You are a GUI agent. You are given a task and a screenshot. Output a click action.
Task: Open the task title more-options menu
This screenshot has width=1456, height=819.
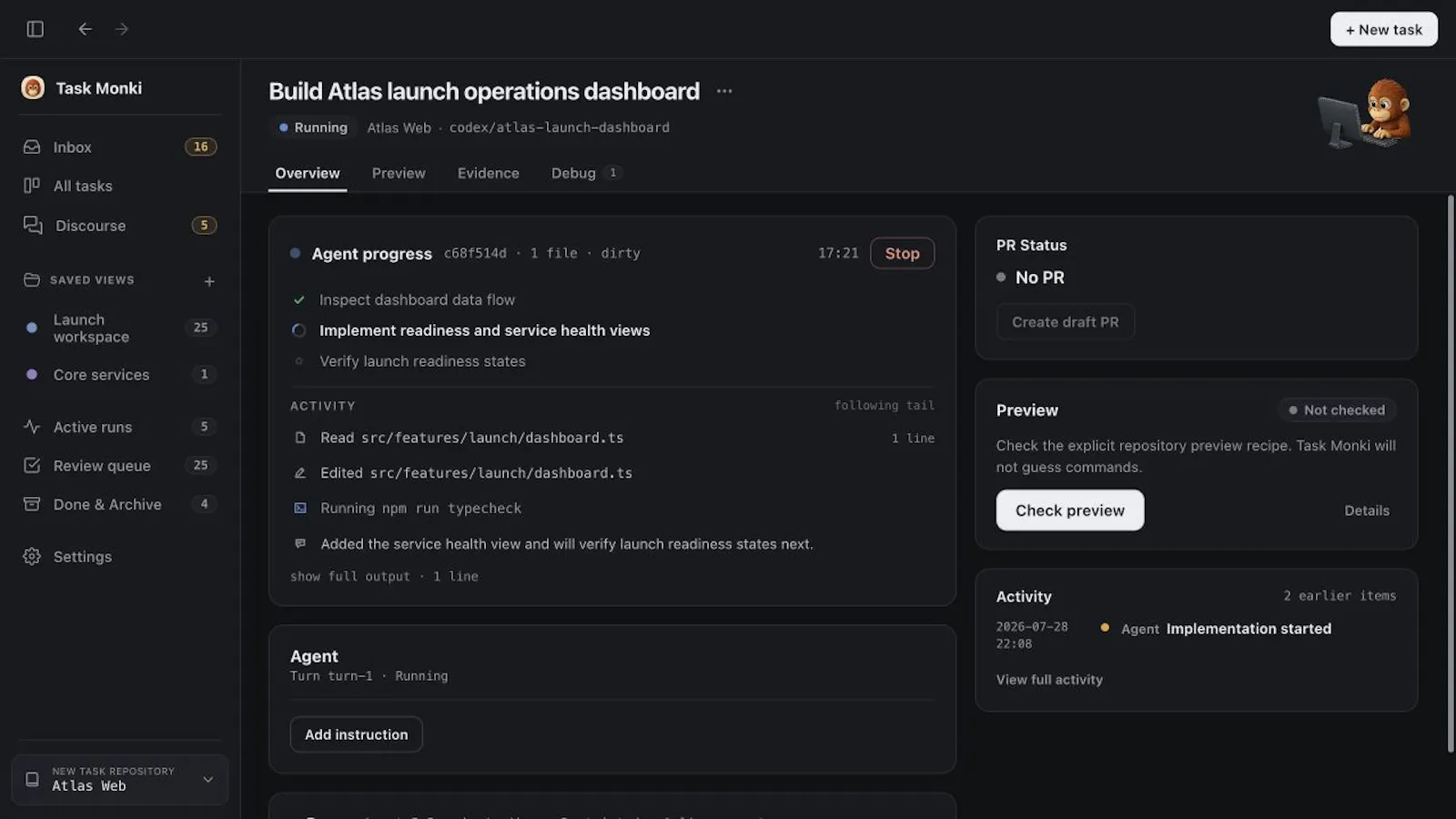pos(724,91)
